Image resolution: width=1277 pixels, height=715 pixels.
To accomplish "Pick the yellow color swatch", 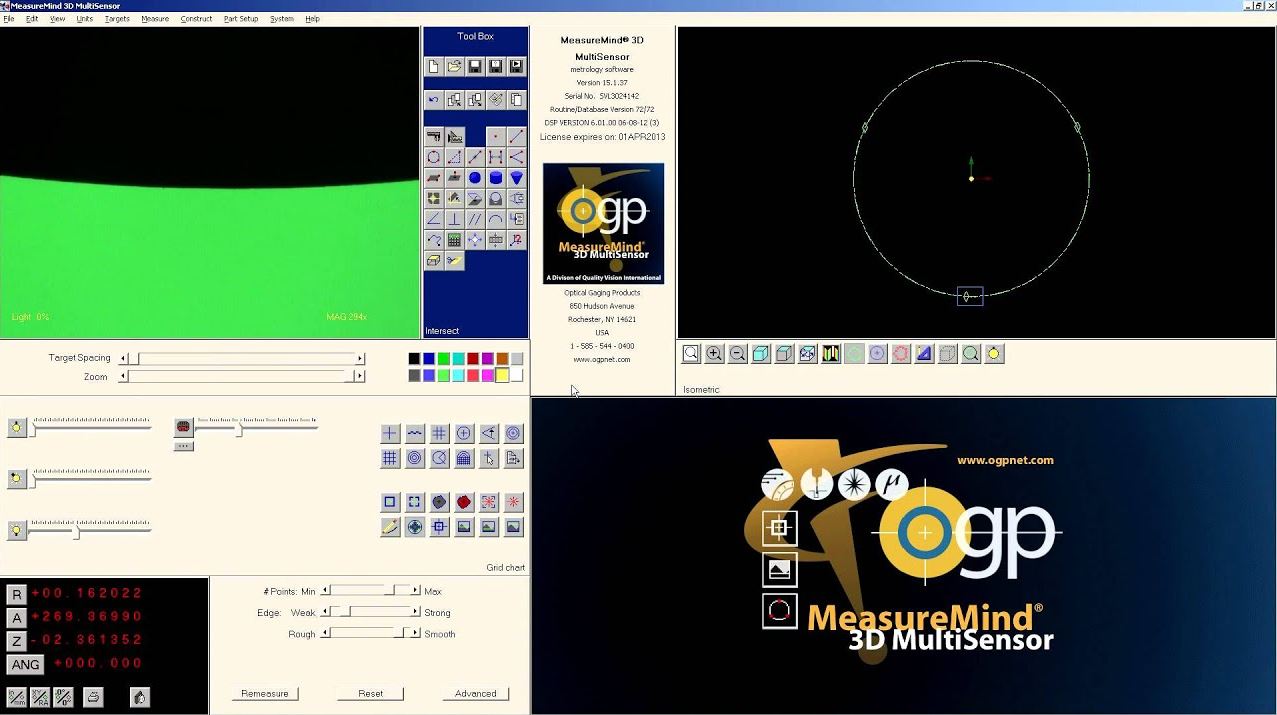I will pyautogui.click(x=502, y=376).
